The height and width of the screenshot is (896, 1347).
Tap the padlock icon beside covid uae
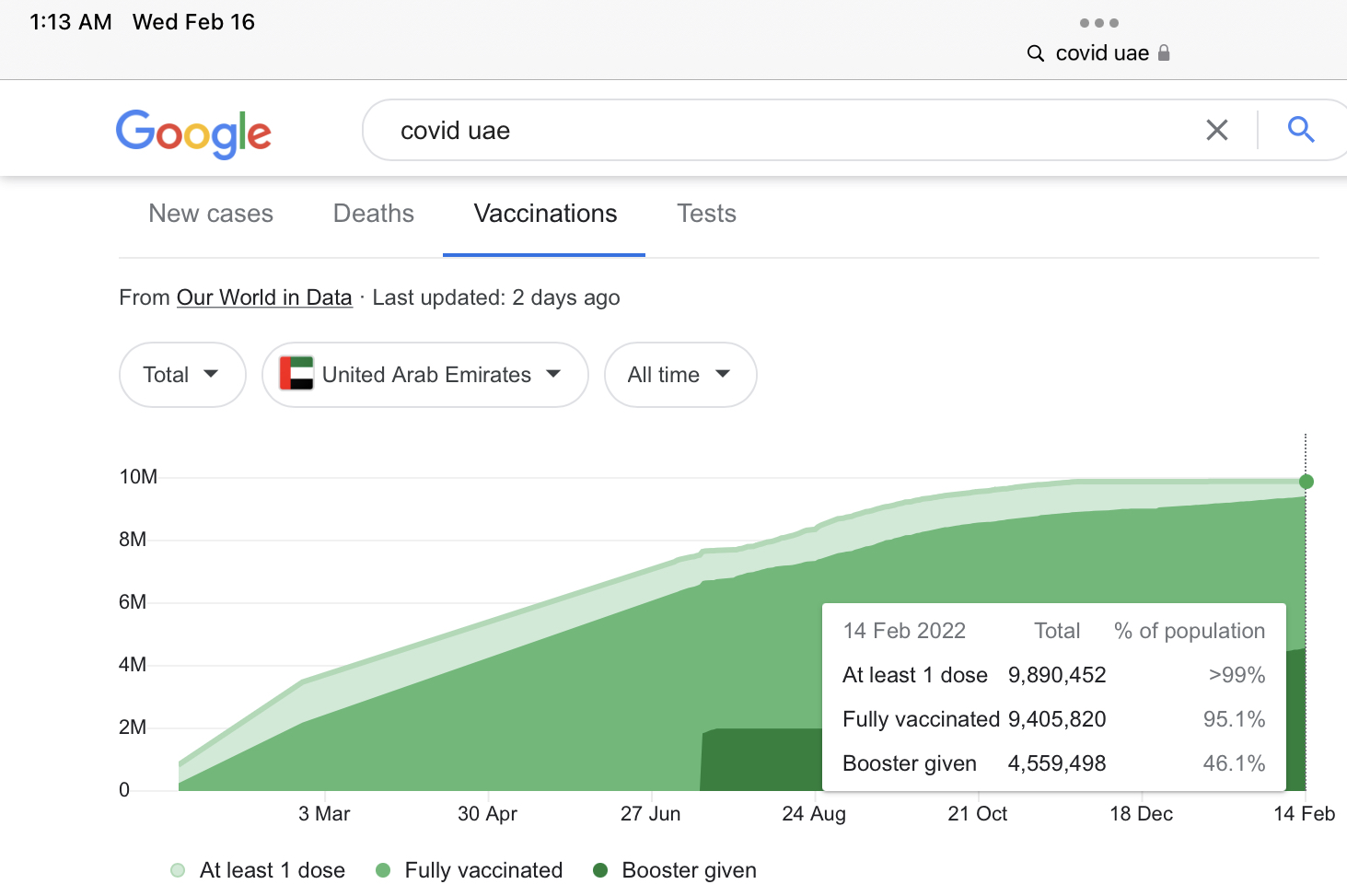click(x=1164, y=53)
